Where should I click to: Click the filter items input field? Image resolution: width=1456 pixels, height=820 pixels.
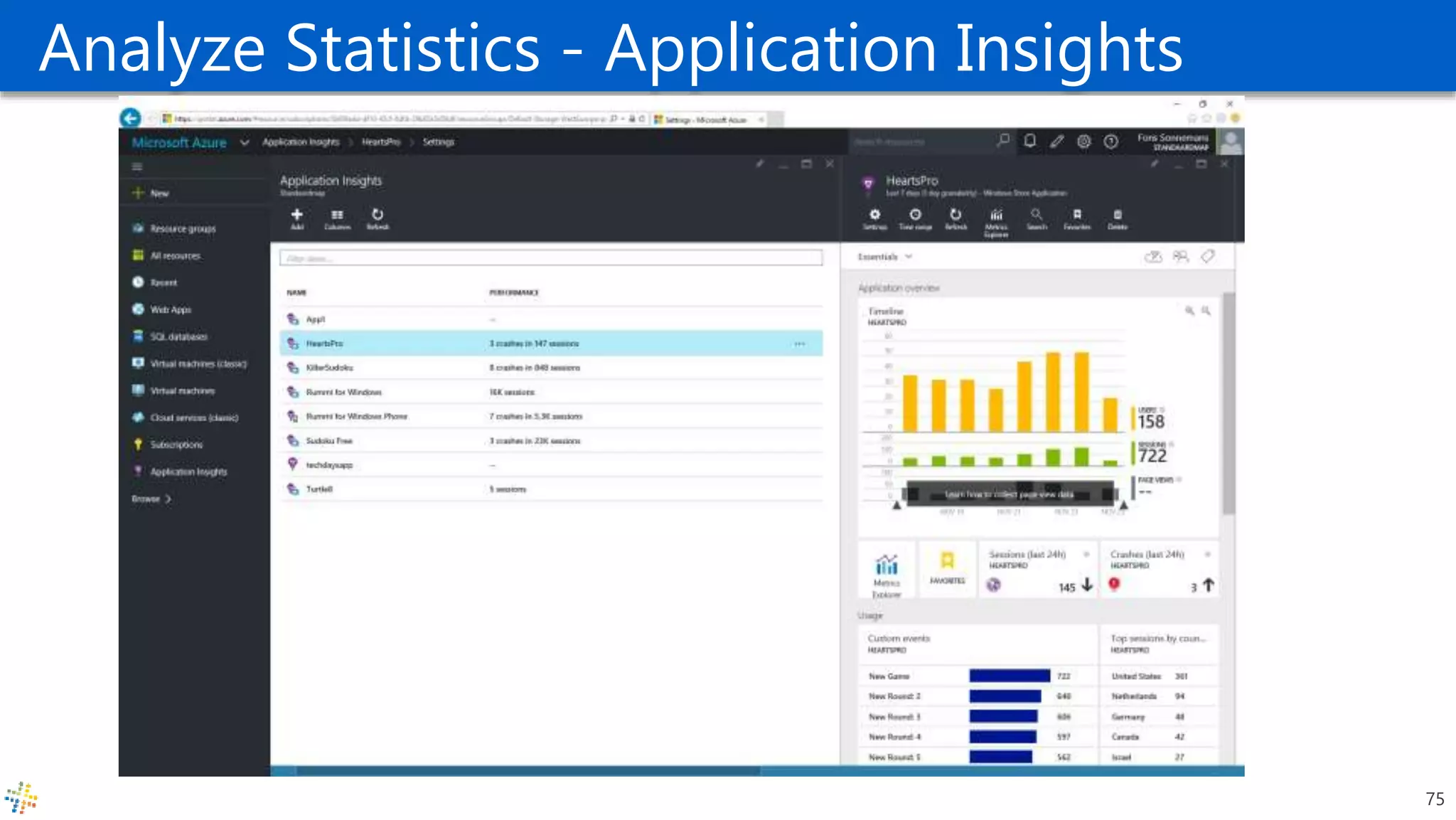click(x=551, y=257)
